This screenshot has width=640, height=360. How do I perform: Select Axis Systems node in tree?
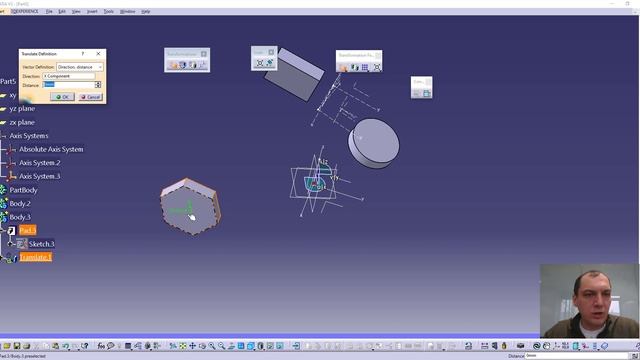click(x=29, y=136)
